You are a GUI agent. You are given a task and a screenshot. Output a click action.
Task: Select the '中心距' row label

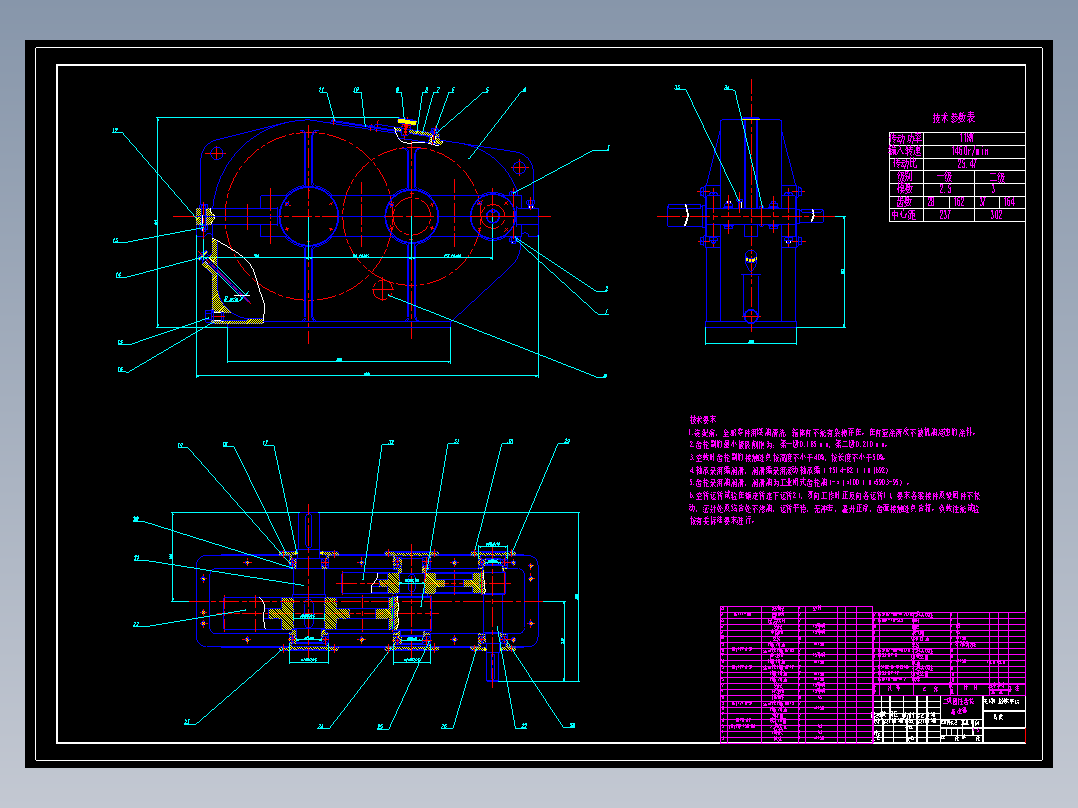[x=906, y=215]
